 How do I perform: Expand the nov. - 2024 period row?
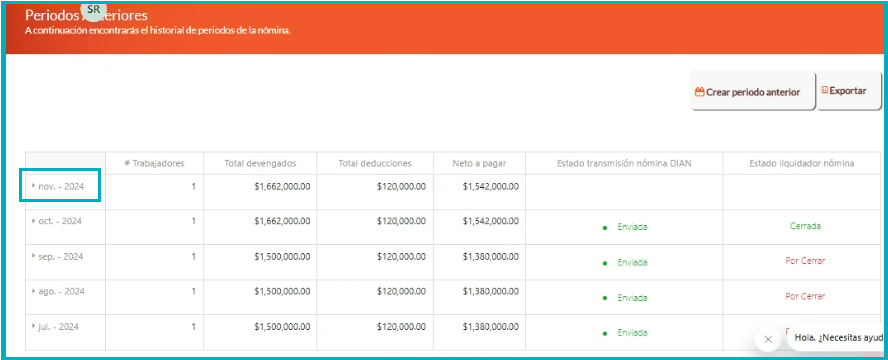(x=33, y=186)
